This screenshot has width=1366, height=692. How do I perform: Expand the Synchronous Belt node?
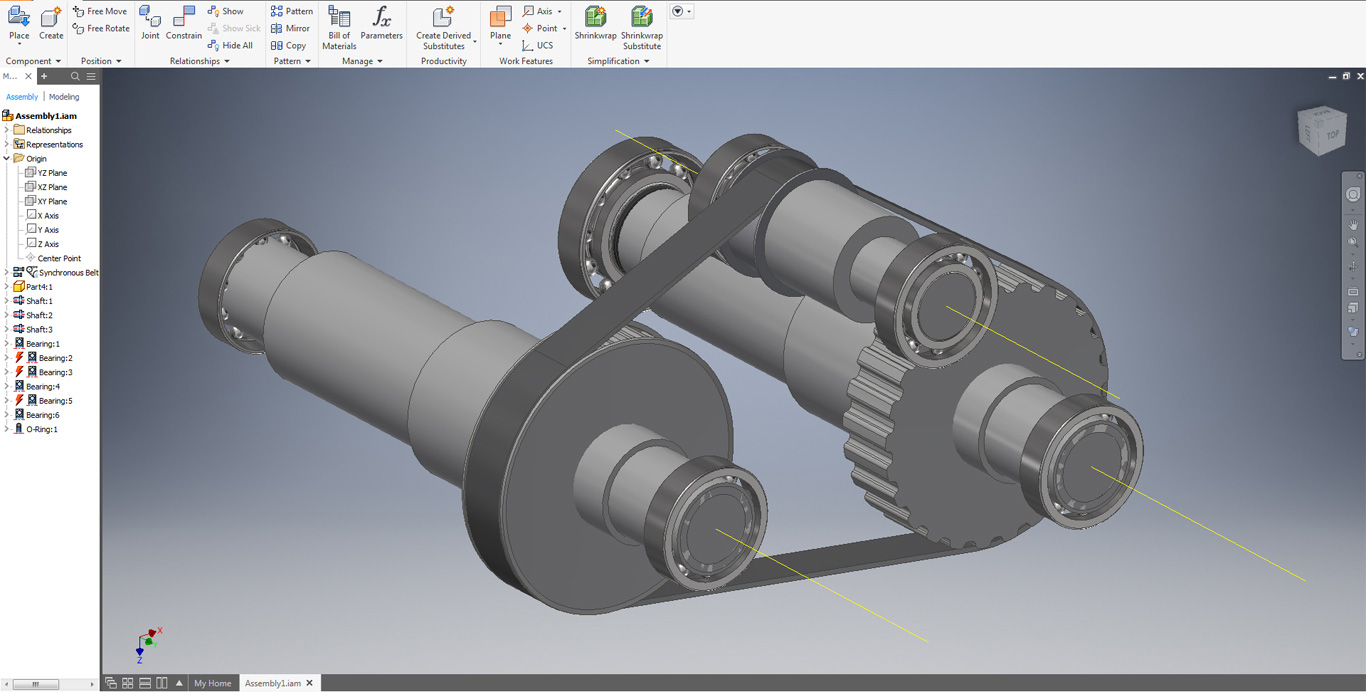pyautogui.click(x=7, y=272)
